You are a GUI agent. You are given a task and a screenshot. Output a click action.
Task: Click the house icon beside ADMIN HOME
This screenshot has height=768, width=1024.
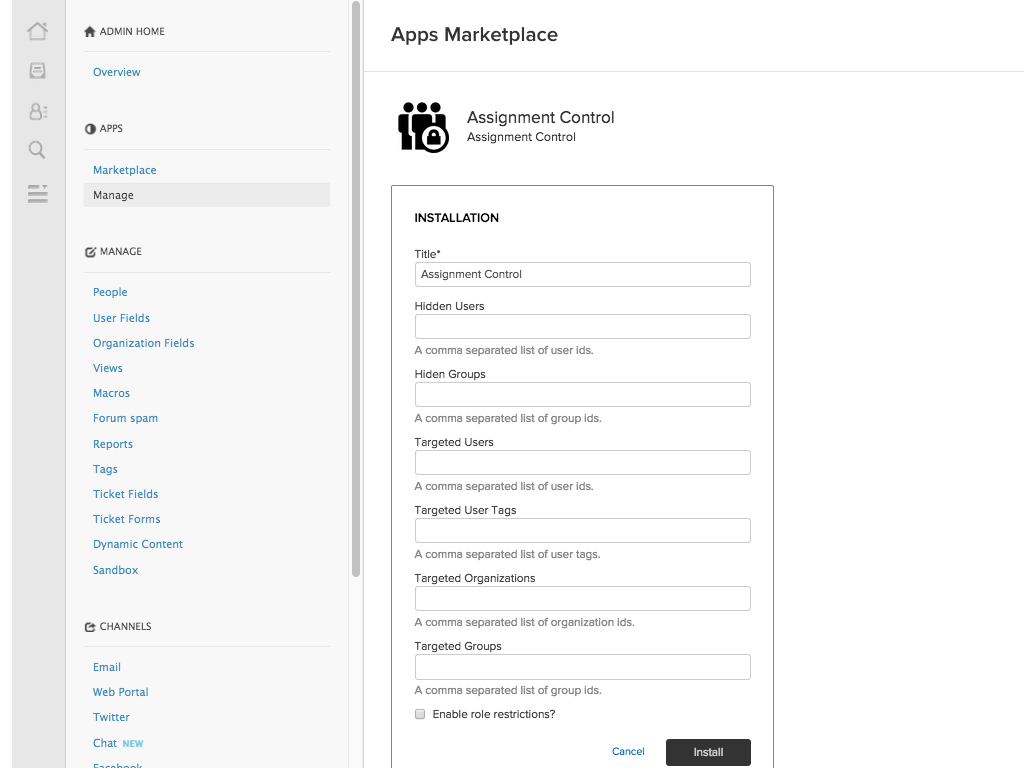(x=89, y=31)
